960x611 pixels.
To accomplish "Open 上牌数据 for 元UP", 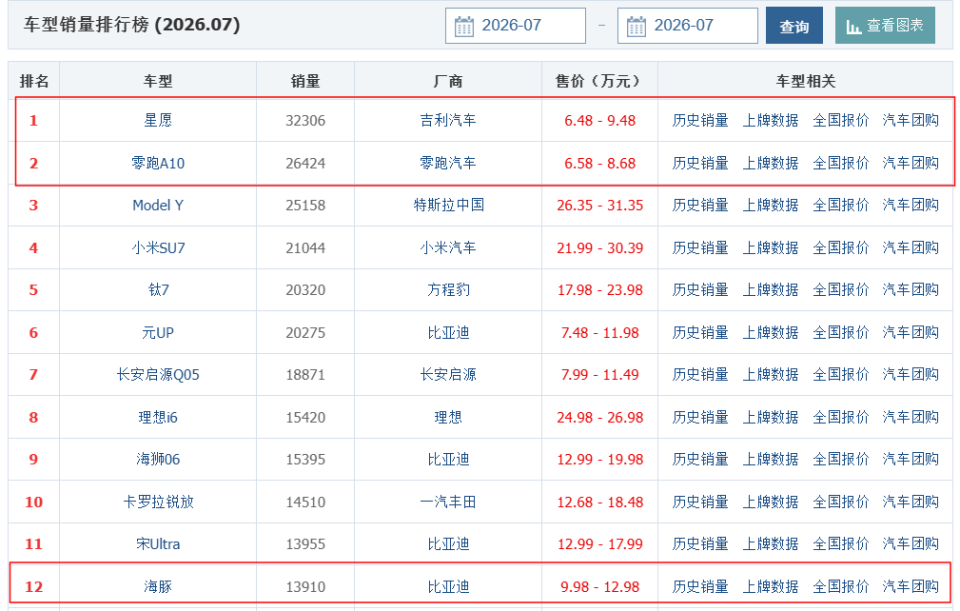I will [x=770, y=332].
